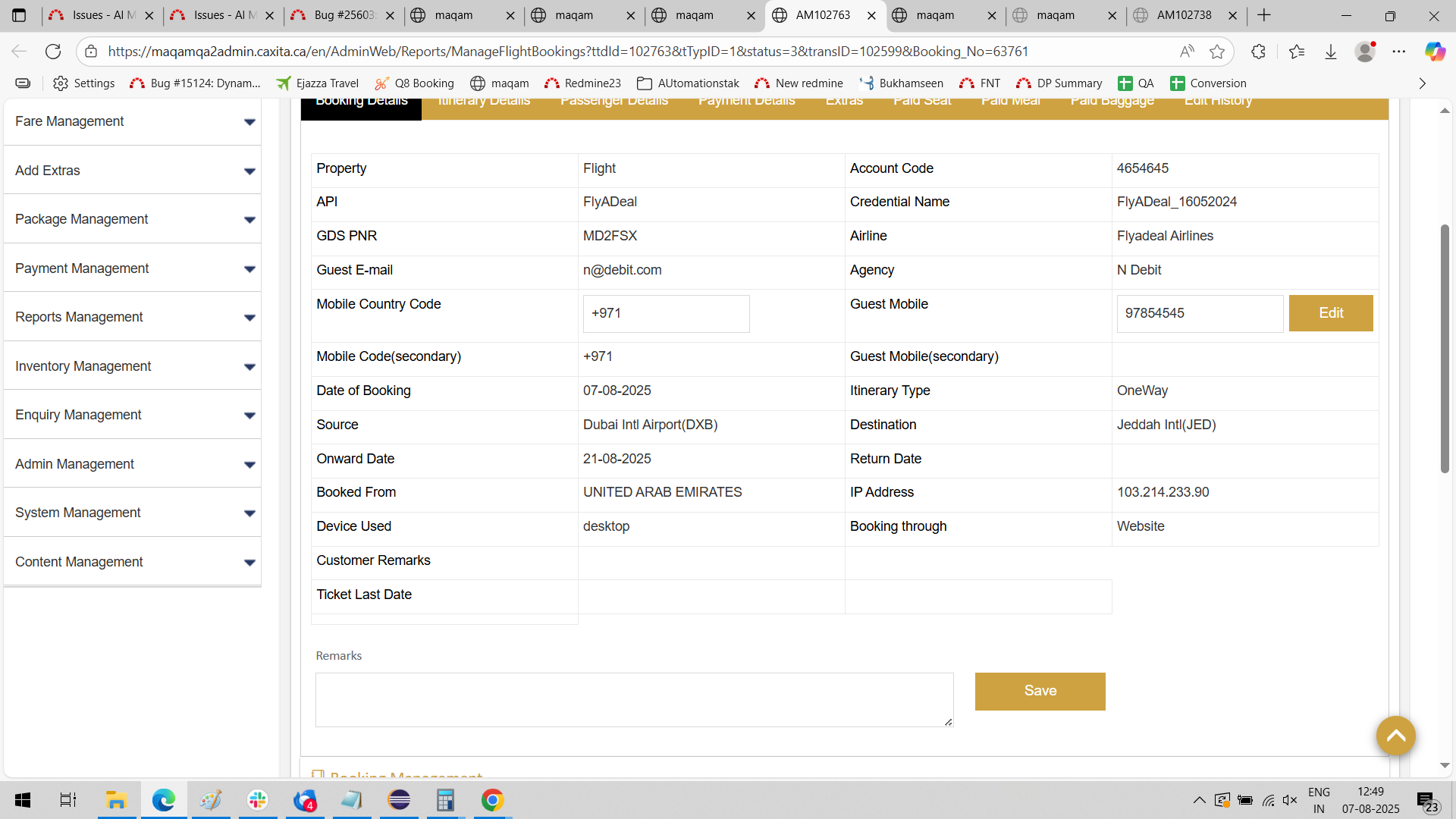Add page to favorites star icon
Image resolution: width=1456 pixels, height=819 pixels.
1217,52
